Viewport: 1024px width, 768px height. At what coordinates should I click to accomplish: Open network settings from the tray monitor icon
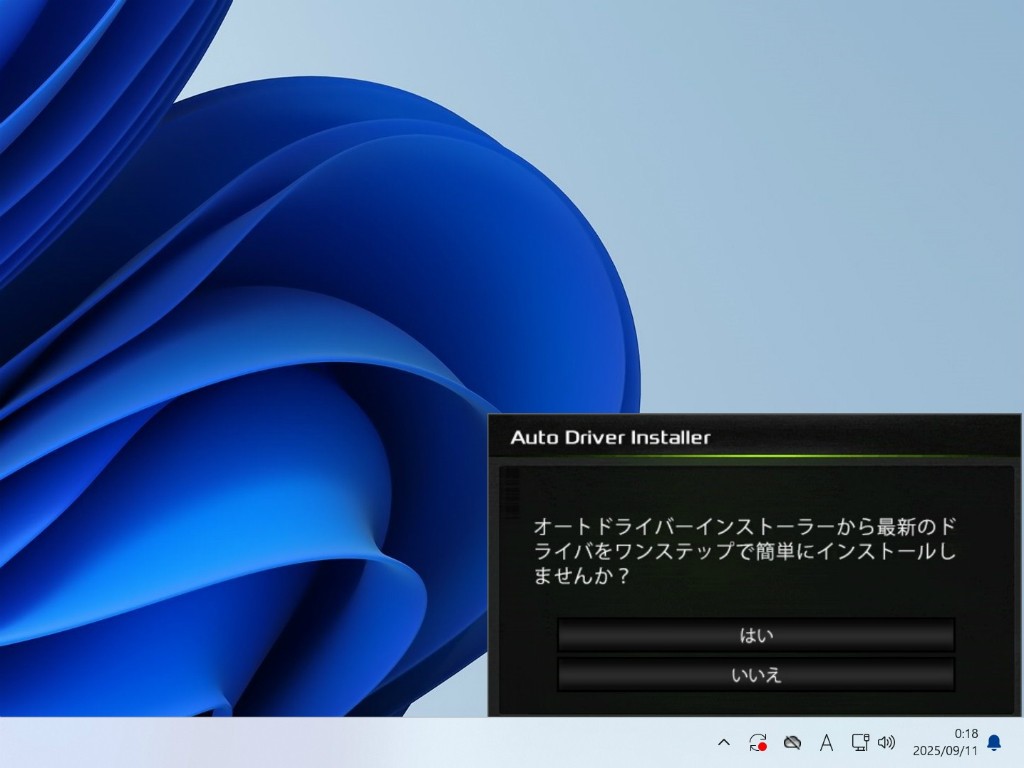[x=859, y=742]
